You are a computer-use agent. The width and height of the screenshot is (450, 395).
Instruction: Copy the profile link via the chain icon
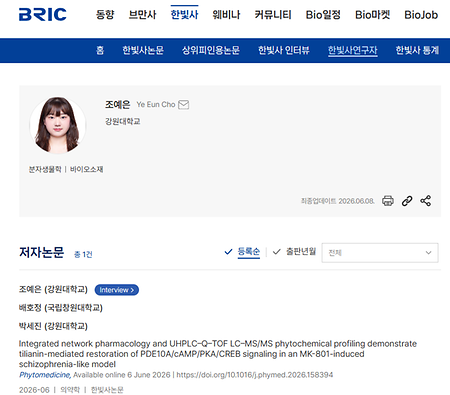[407, 201]
